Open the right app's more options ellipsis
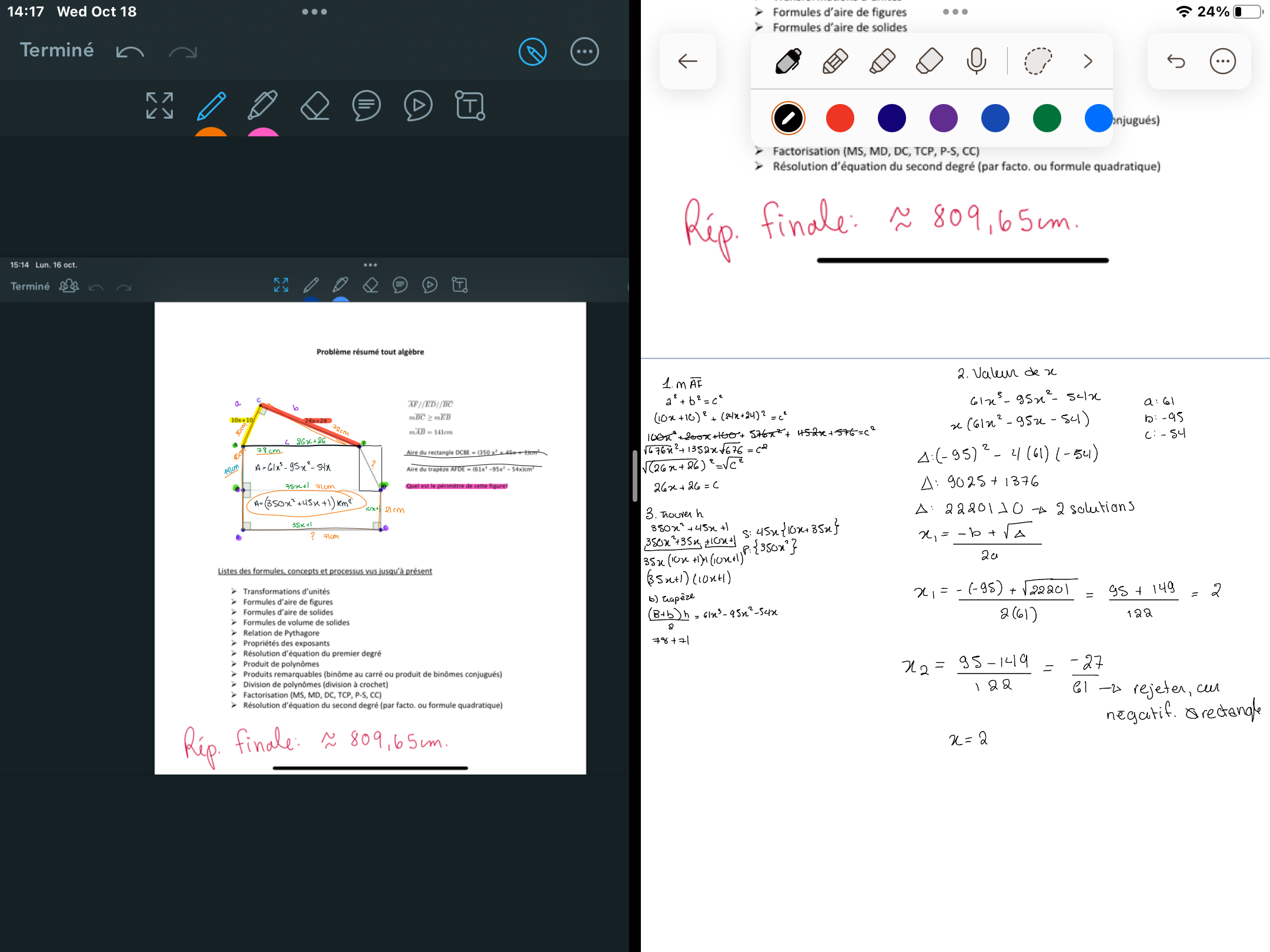 1222,61
